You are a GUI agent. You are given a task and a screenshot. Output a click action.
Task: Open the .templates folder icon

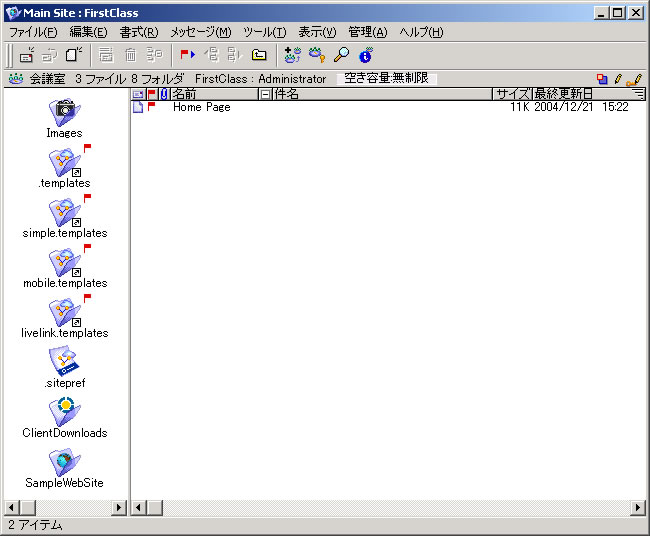pos(64,162)
